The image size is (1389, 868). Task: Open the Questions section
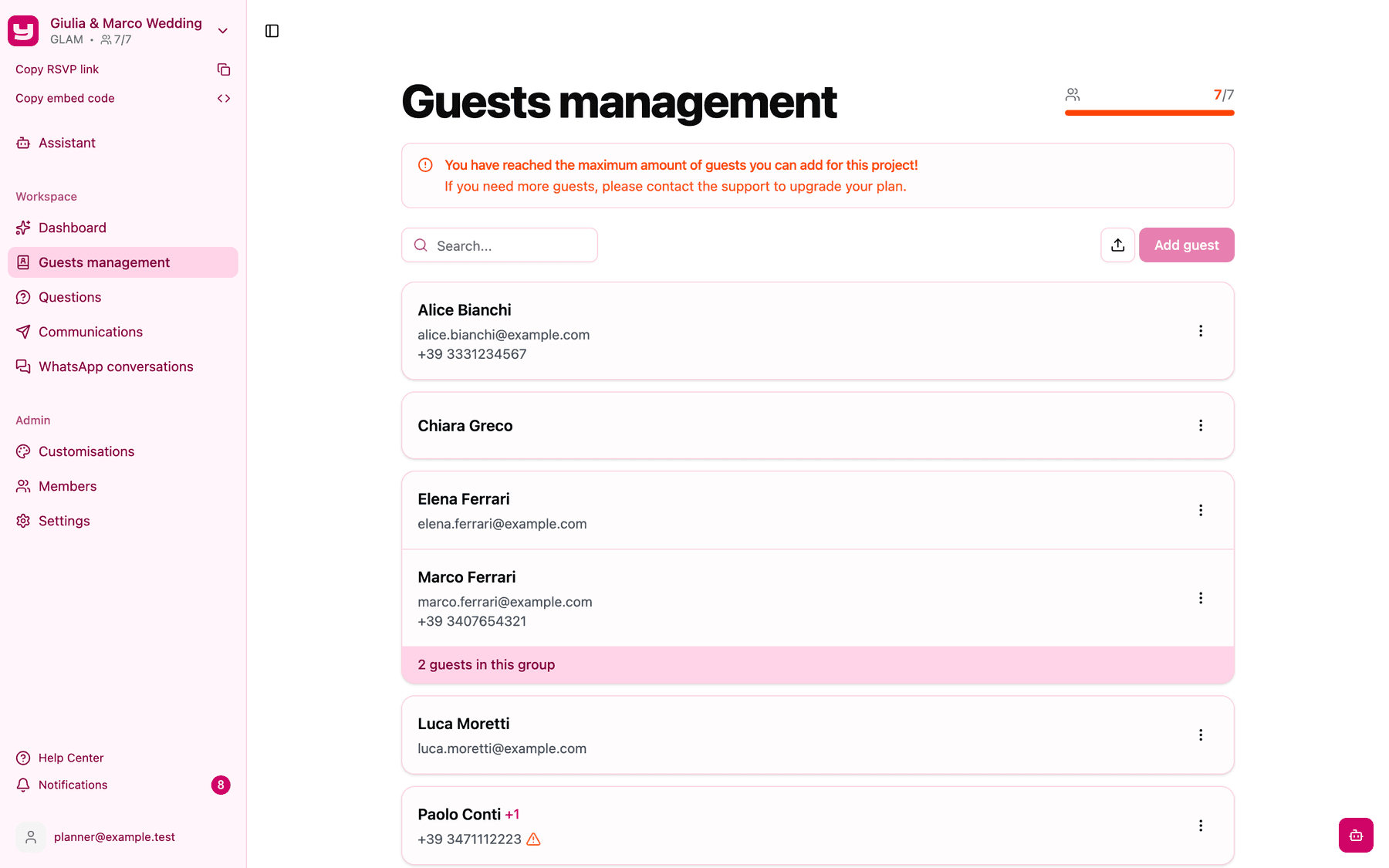123,297
